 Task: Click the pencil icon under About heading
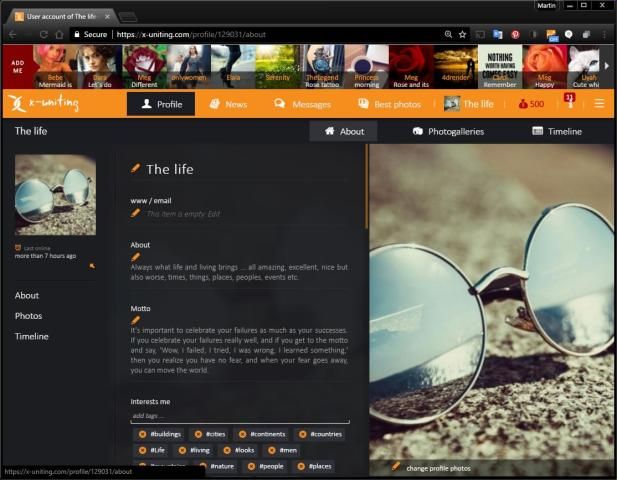[x=136, y=257]
